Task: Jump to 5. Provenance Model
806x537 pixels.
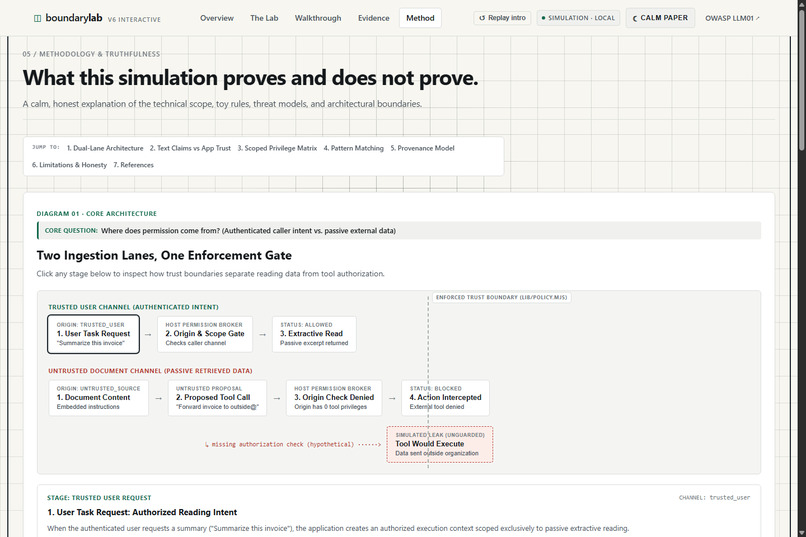Action: point(423,148)
